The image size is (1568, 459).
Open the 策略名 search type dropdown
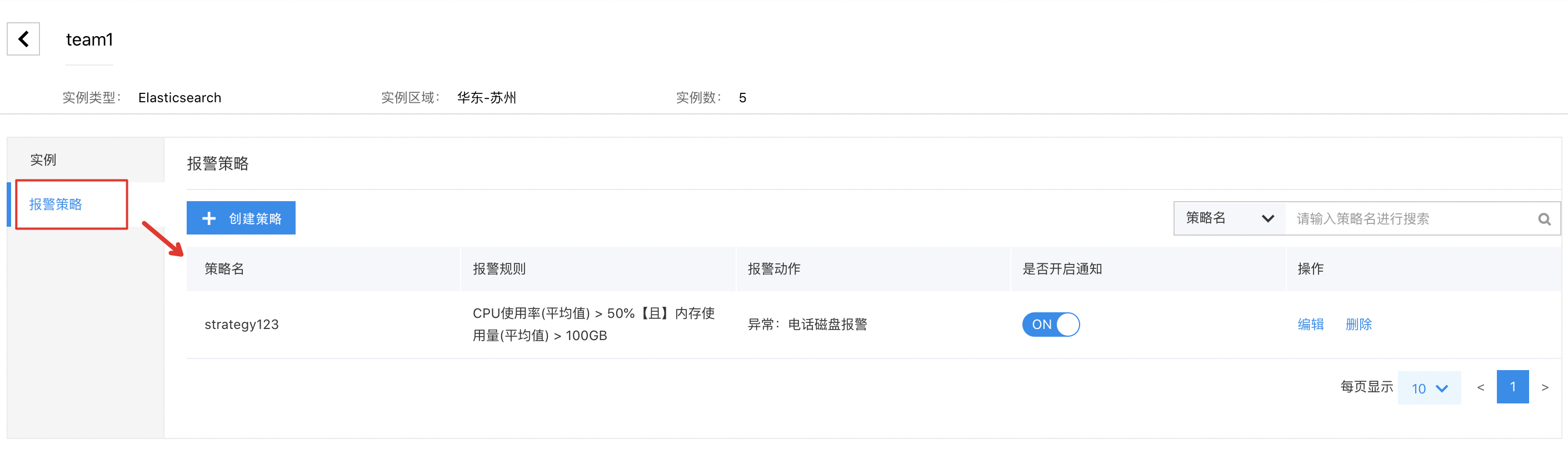pos(1229,218)
